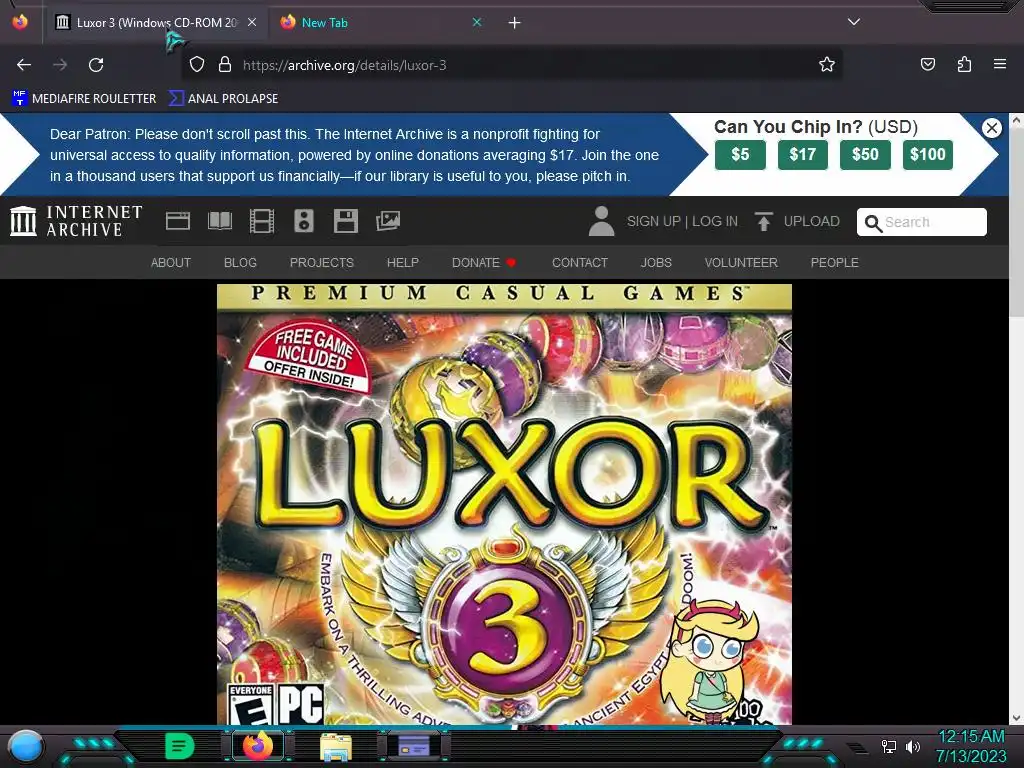Viewport: 1024px width, 768px height.
Task: Reload the page with the refresh button
Action: (x=96, y=65)
